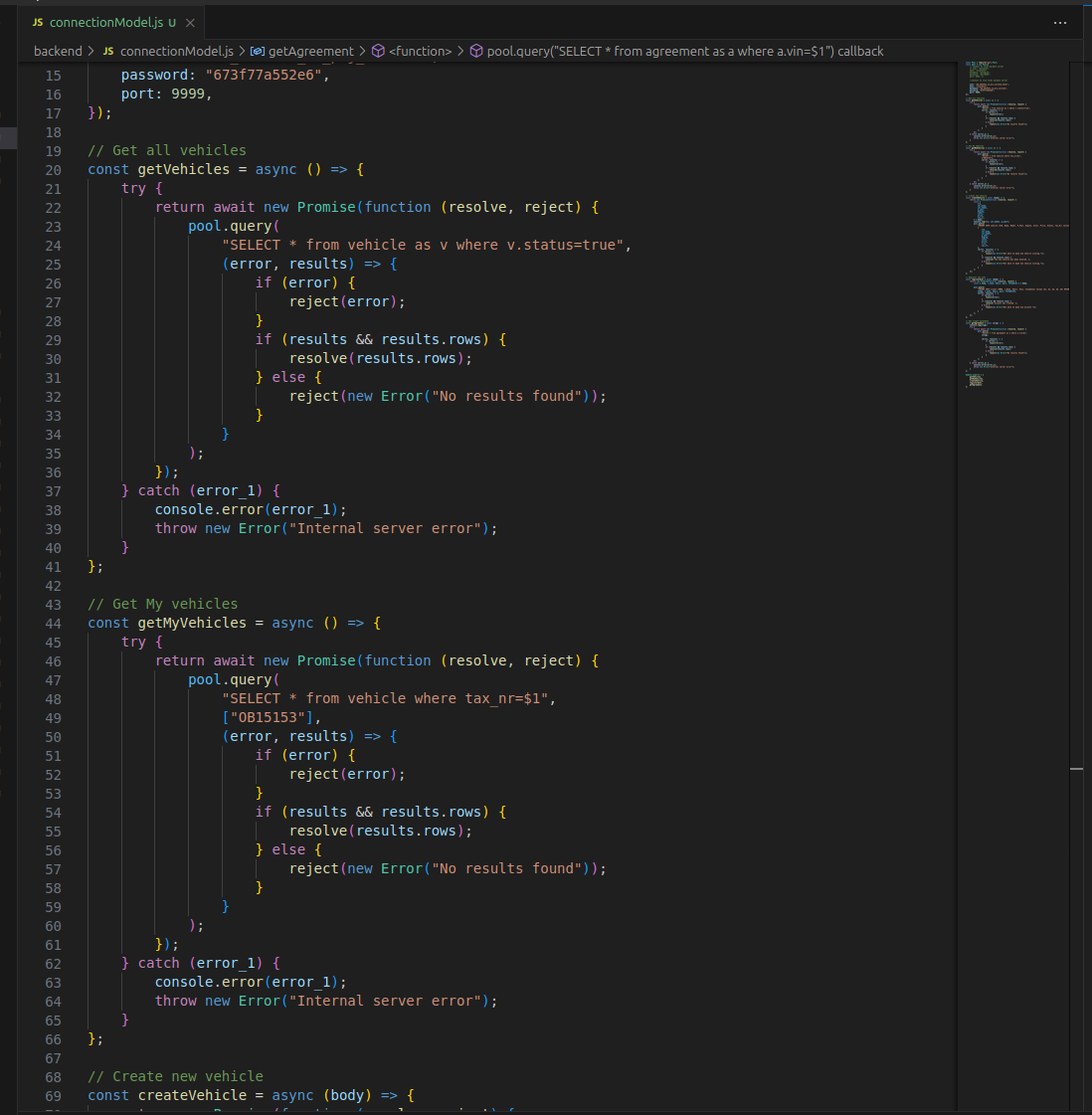Click line number 44 in the gutter
Screen dimensions: 1092x1115
click(x=53, y=624)
